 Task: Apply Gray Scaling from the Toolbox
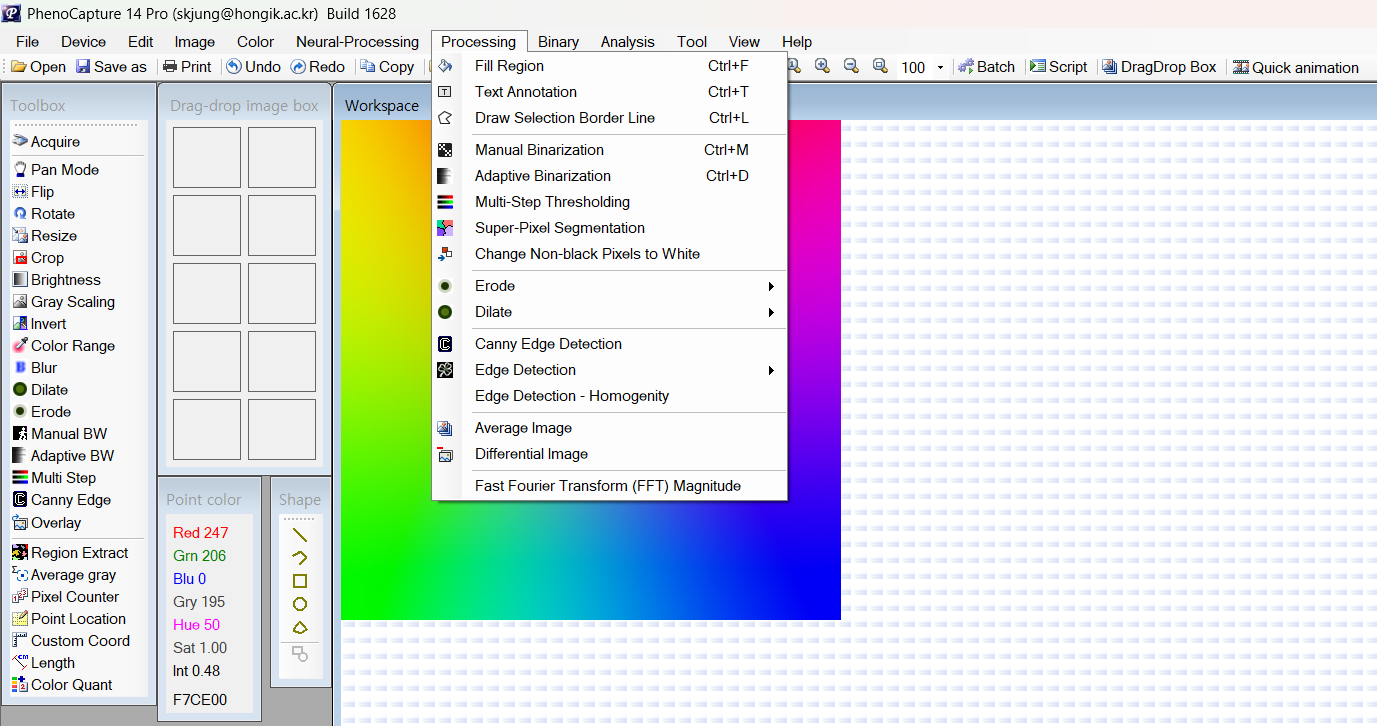(64, 302)
